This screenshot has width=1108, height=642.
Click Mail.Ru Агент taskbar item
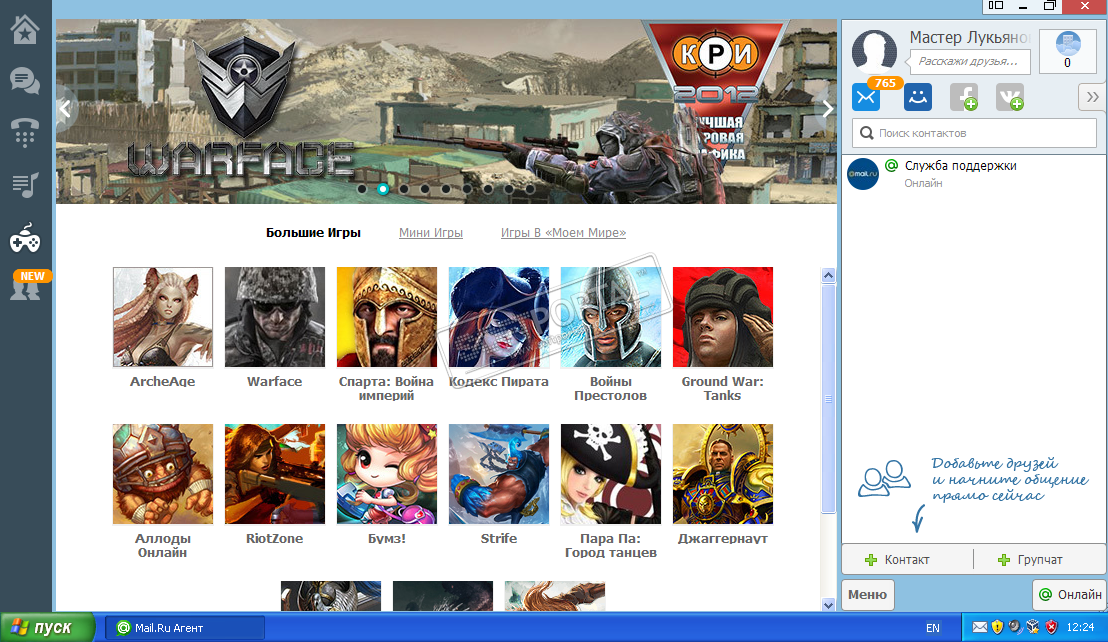tap(185, 627)
